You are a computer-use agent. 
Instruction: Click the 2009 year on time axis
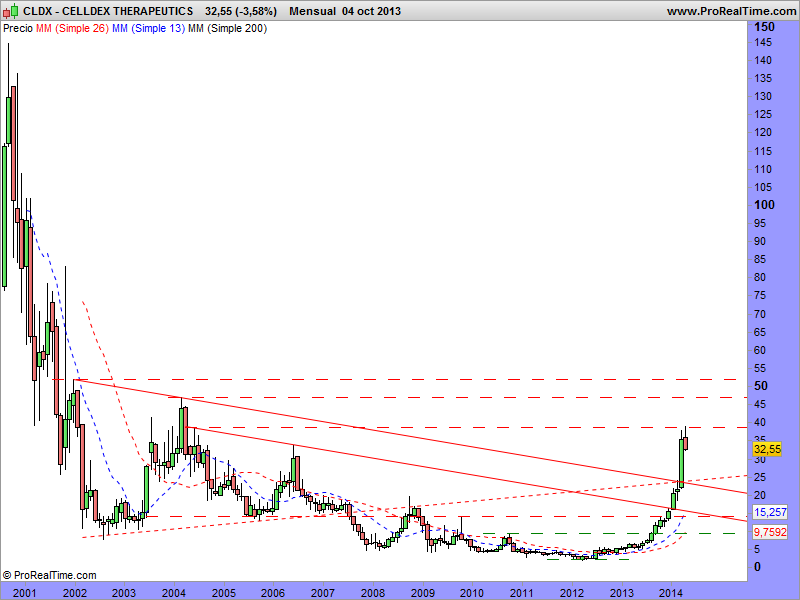tap(422, 593)
